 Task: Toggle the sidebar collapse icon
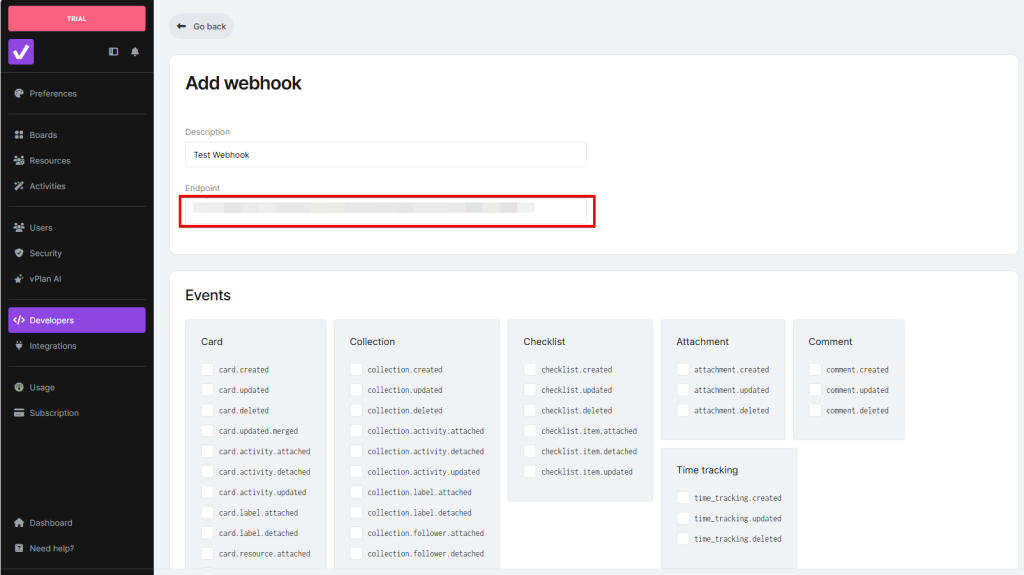click(113, 52)
